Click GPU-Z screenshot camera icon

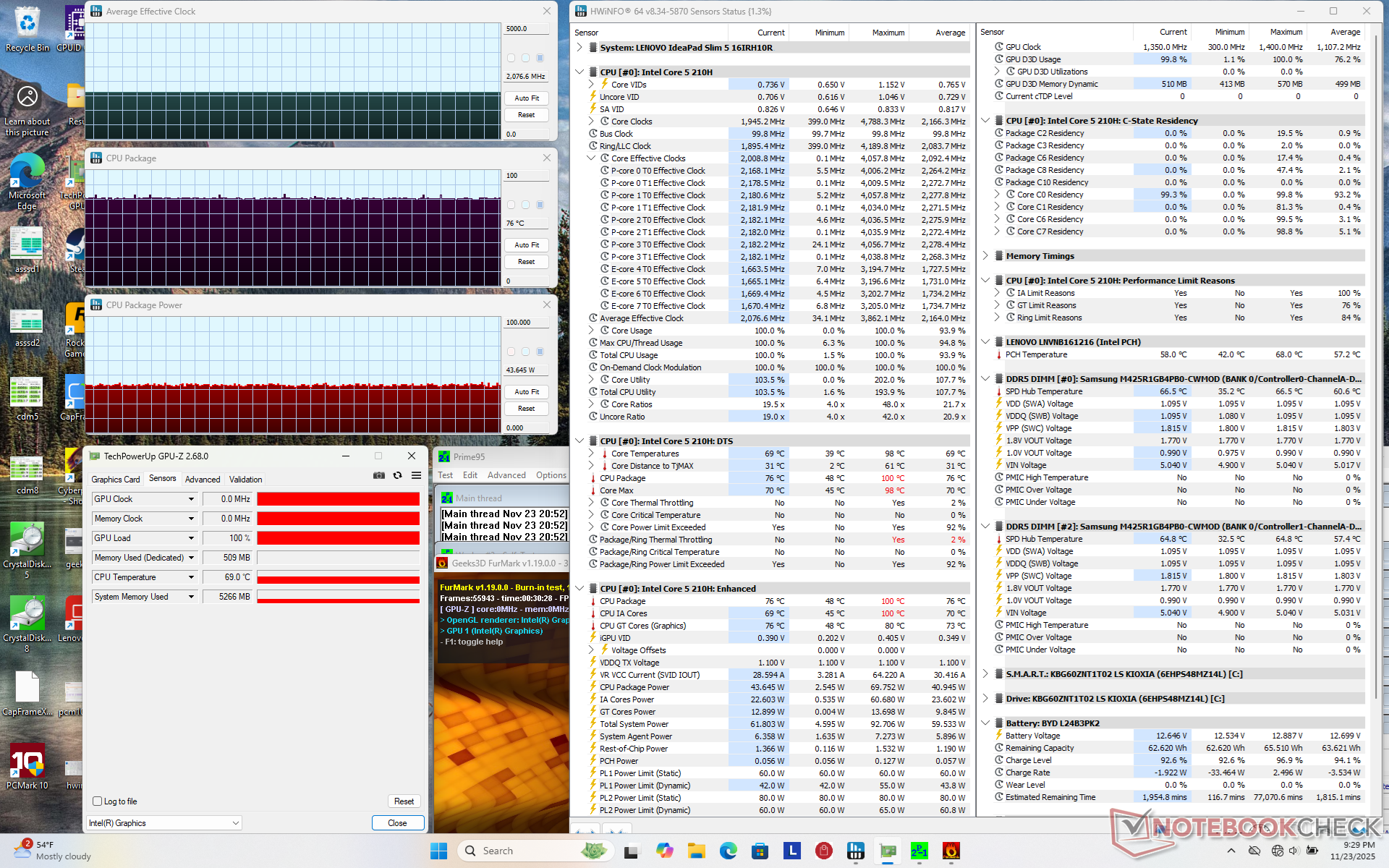(378, 475)
